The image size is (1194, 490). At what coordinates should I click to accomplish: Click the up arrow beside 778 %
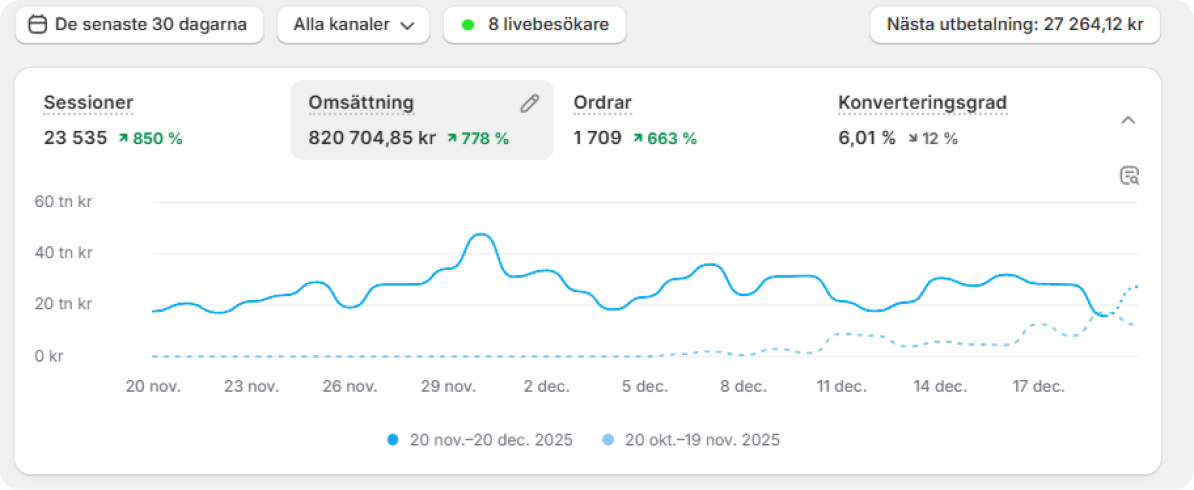(453, 139)
